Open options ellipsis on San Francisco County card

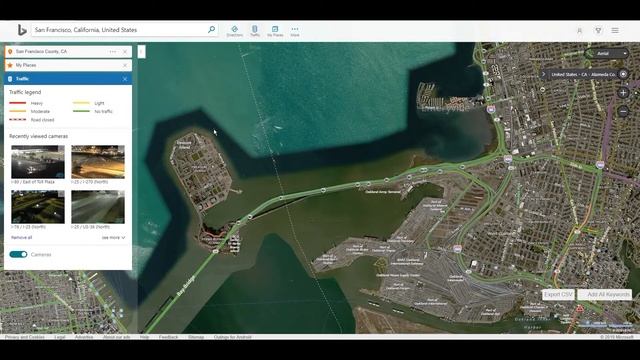pyautogui.click(x=113, y=51)
